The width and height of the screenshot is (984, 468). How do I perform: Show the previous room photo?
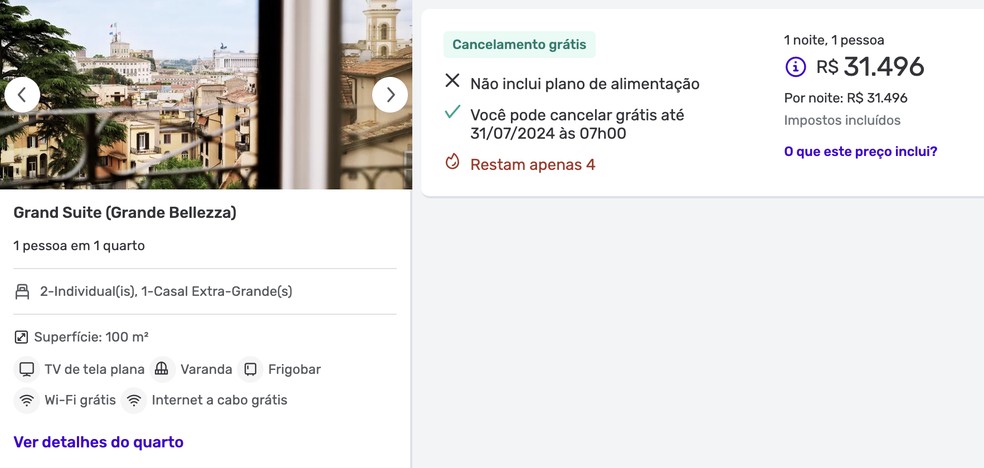click(22, 95)
